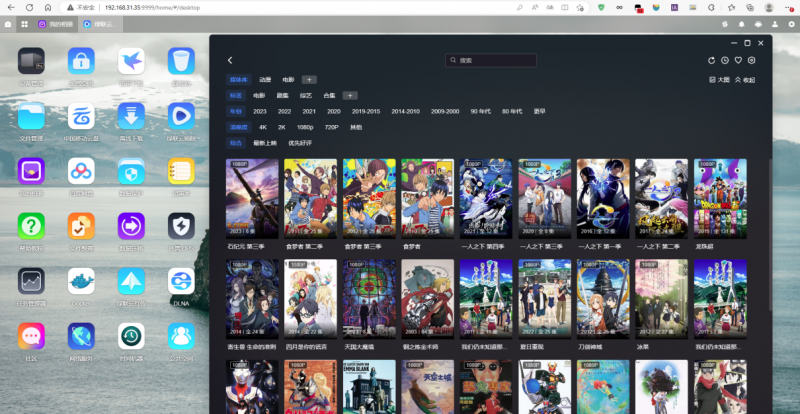The width and height of the screenshot is (800, 414).
Task: Open the external UPS shield icon
Action: pos(181,226)
